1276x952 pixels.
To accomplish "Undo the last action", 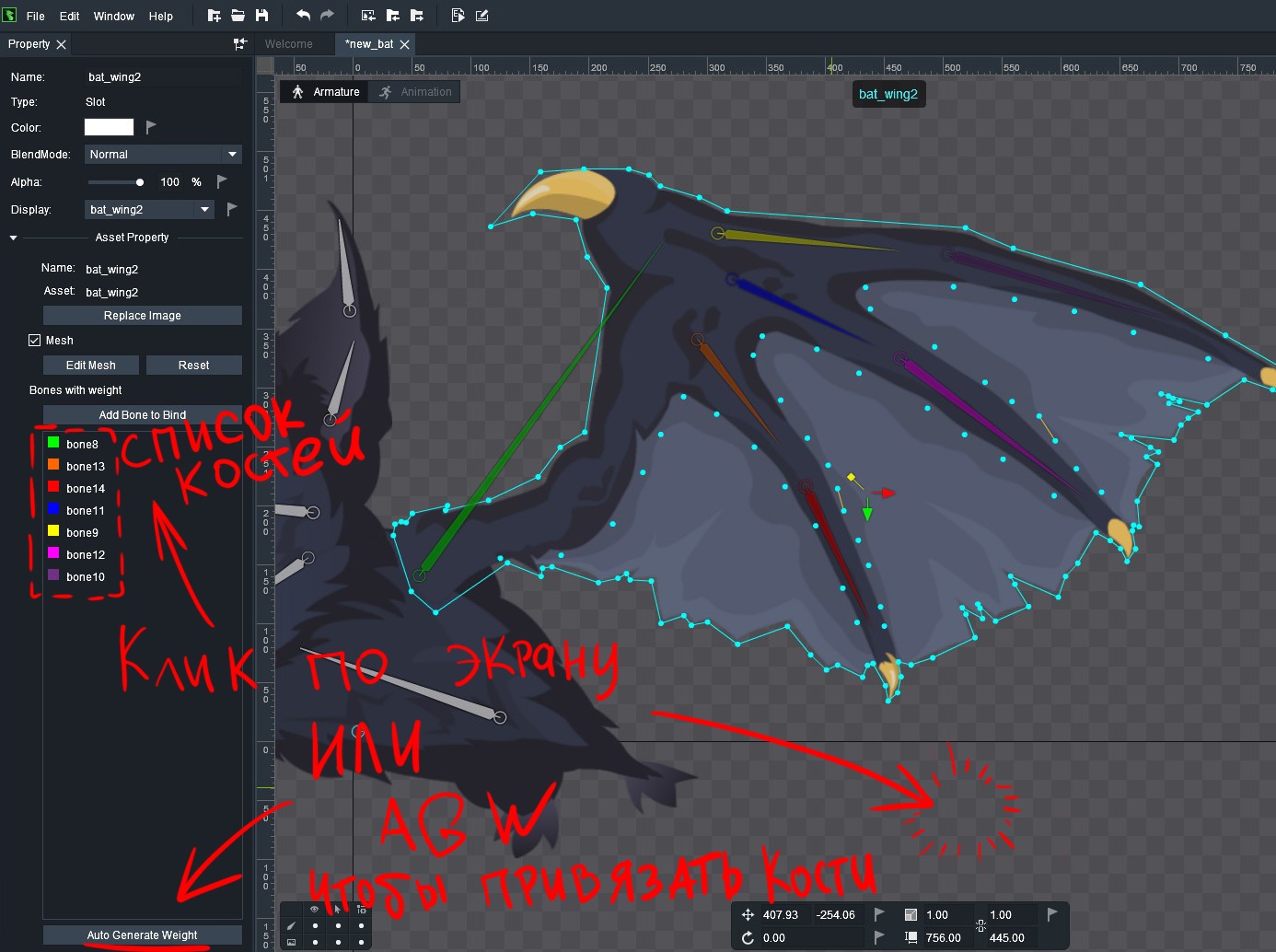I will [x=303, y=16].
